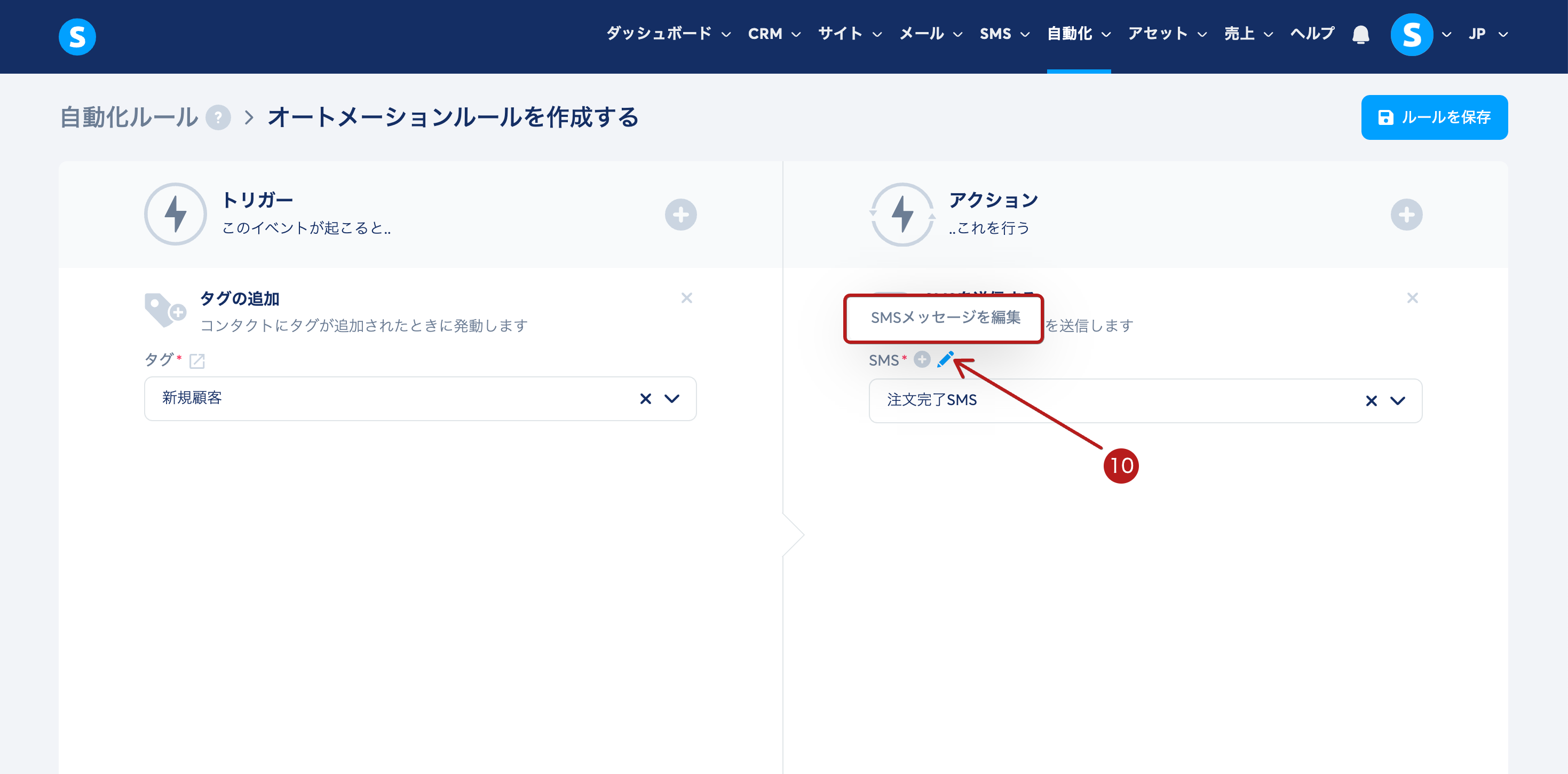Open the JP language selector
1568x774 pixels.
(x=1487, y=34)
